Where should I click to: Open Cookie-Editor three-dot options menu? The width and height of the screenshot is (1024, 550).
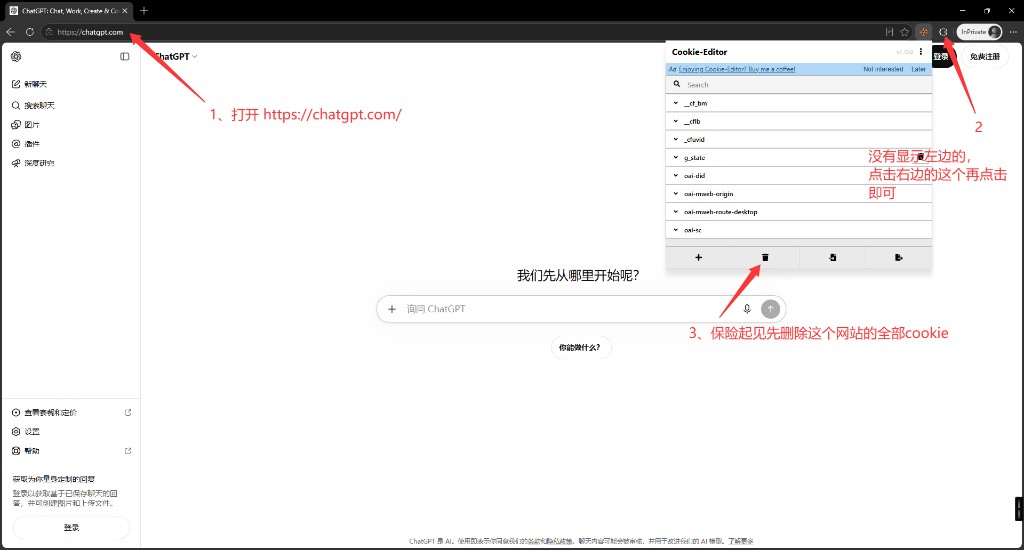coord(921,52)
